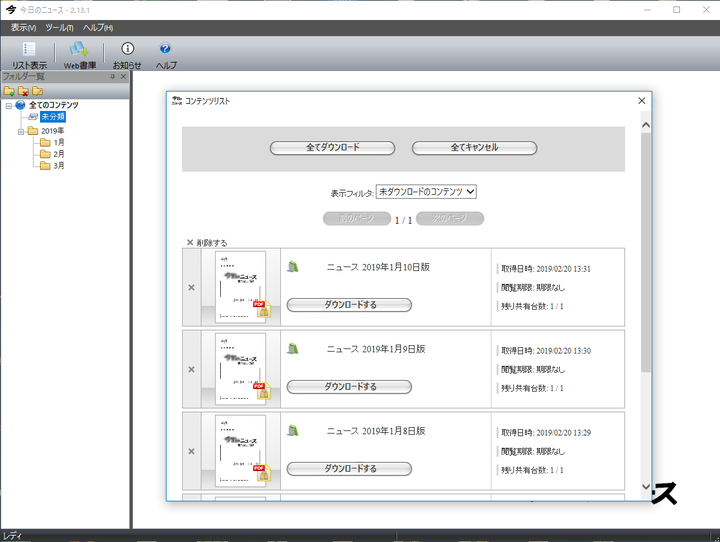Viewport: 720px width, 542px height.
Task: Collapse the 2019年 folder tree node
Action: tap(20, 131)
